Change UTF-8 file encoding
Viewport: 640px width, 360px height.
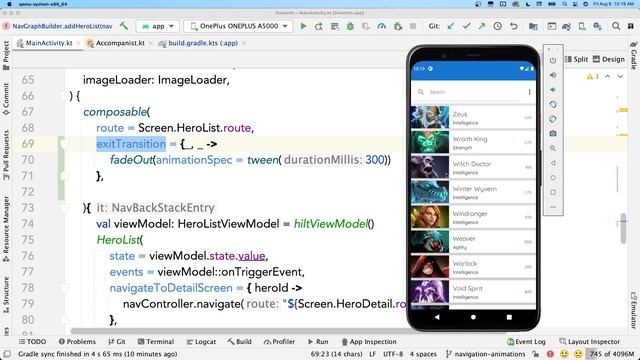[x=393, y=354]
